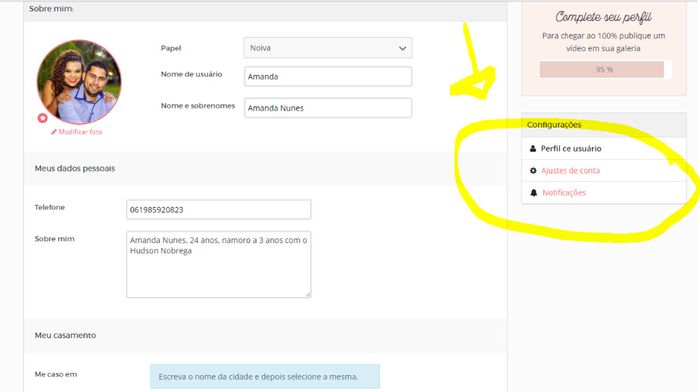Open the Papel dropdown showing Noiva

[328, 48]
